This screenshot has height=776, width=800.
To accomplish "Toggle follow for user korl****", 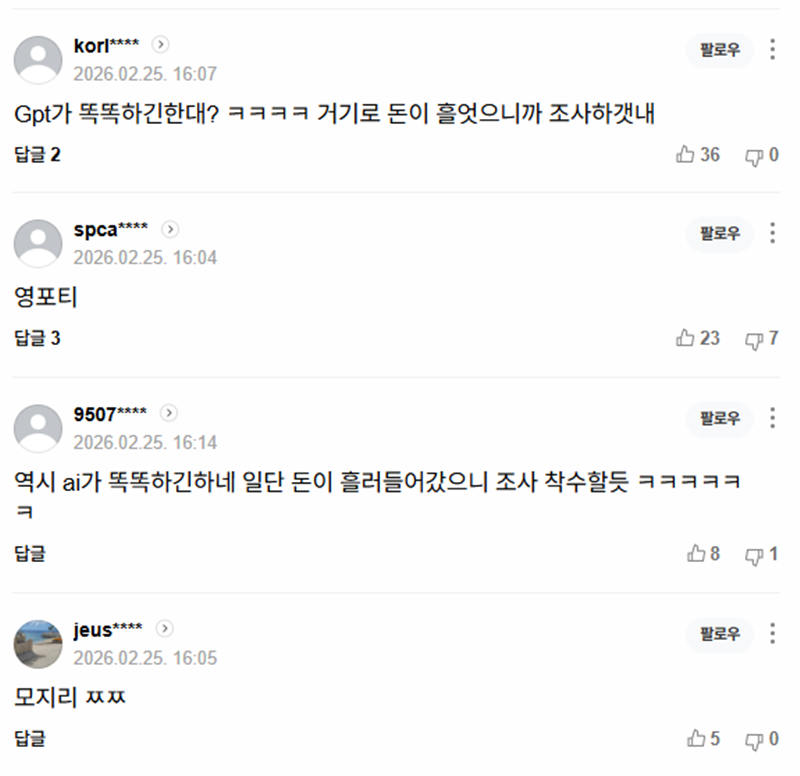I will tap(719, 50).
